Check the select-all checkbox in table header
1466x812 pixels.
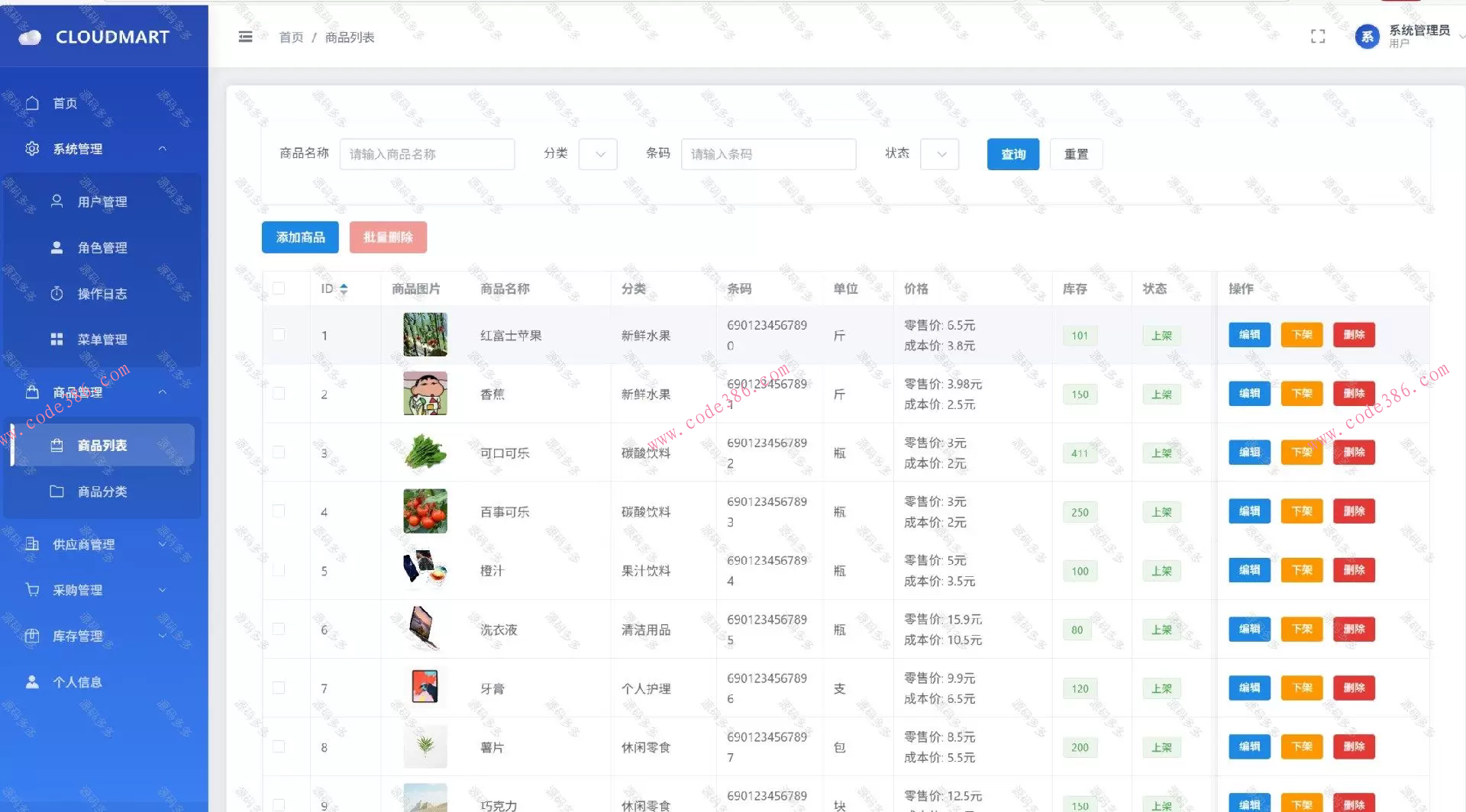[x=279, y=288]
